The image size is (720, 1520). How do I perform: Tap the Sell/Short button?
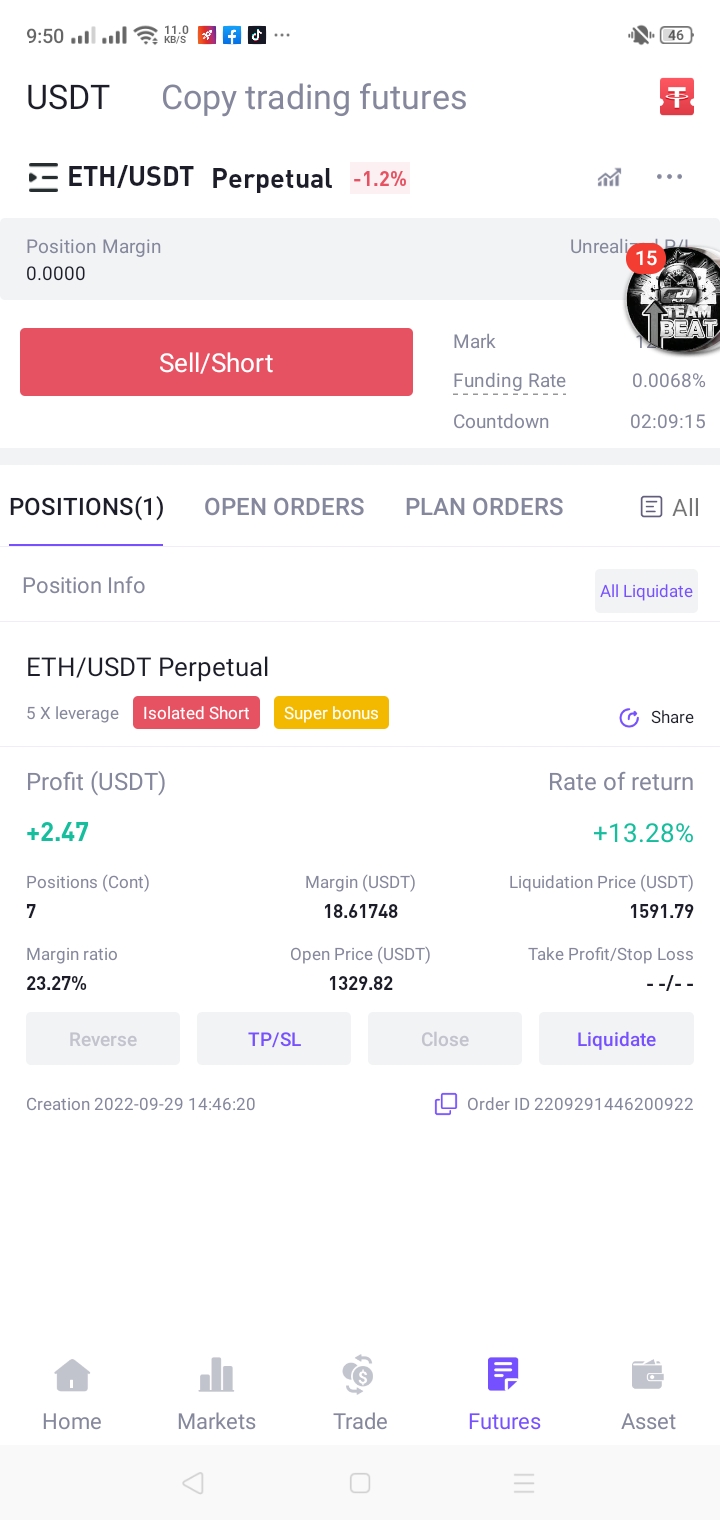[216, 362]
